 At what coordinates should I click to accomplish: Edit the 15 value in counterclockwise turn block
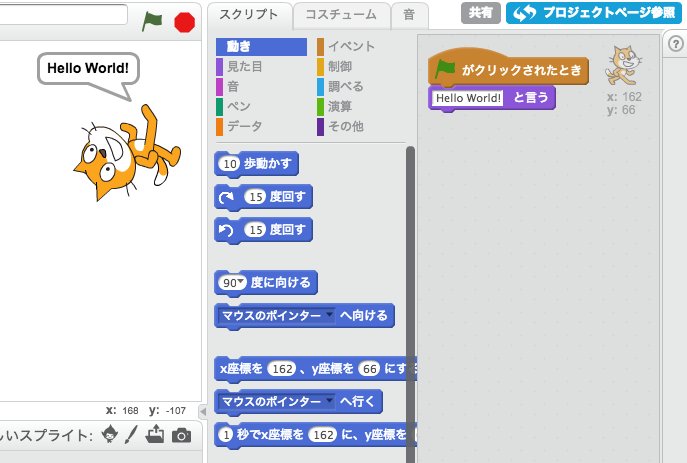point(255,230)
